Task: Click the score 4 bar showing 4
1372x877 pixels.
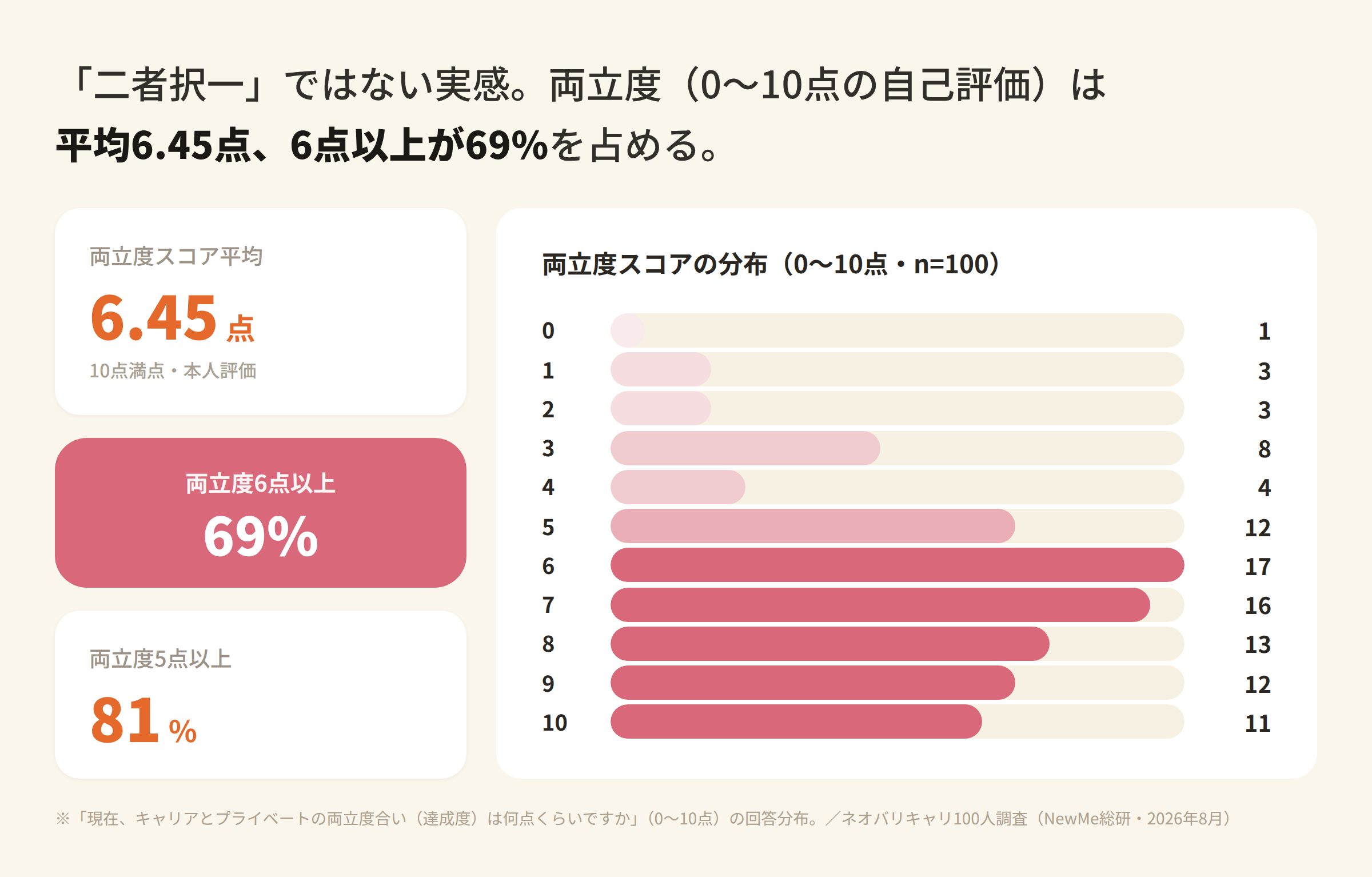Action: click(678, 487)
